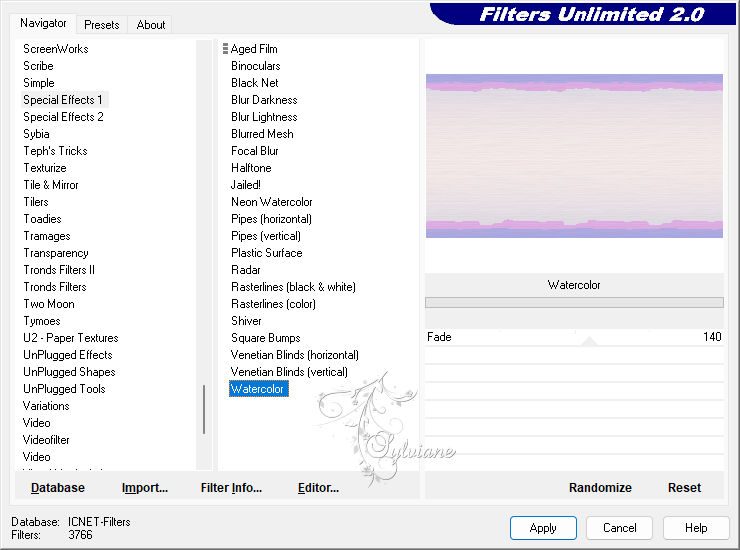Viewport: 740px width, 550px height.
Task: Select Special Effects 1 category
Action: pos(63,100)
